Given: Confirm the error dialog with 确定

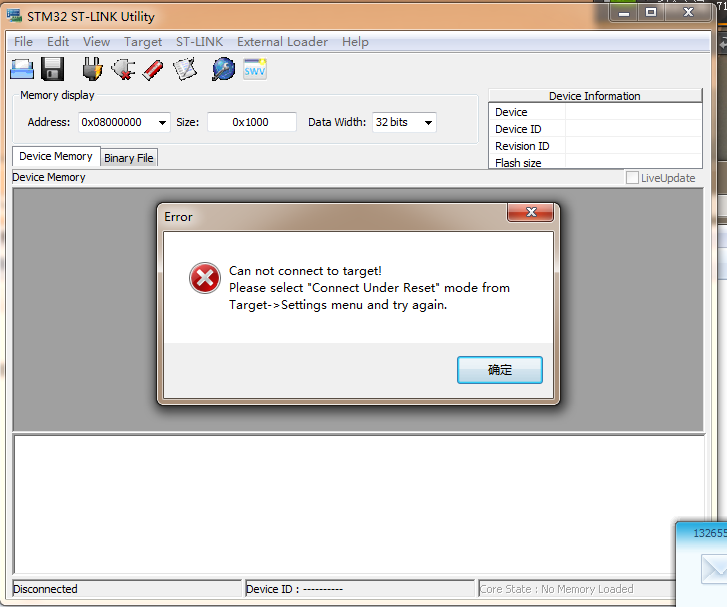Looking at the screenshot, I should pos(500,370).
